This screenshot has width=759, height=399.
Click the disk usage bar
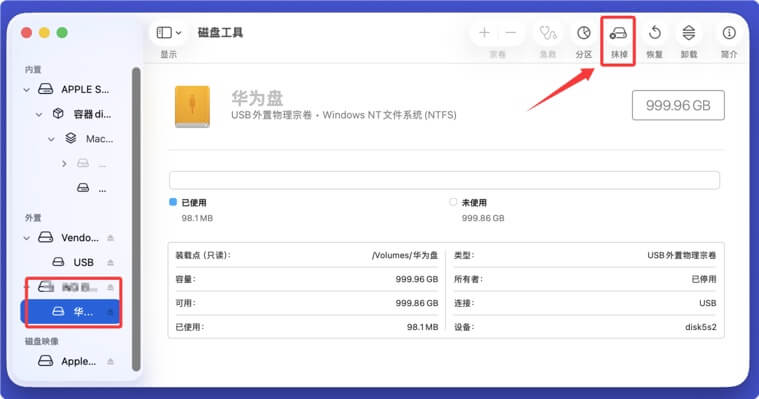pyautogui.click(x=444, y=180)
